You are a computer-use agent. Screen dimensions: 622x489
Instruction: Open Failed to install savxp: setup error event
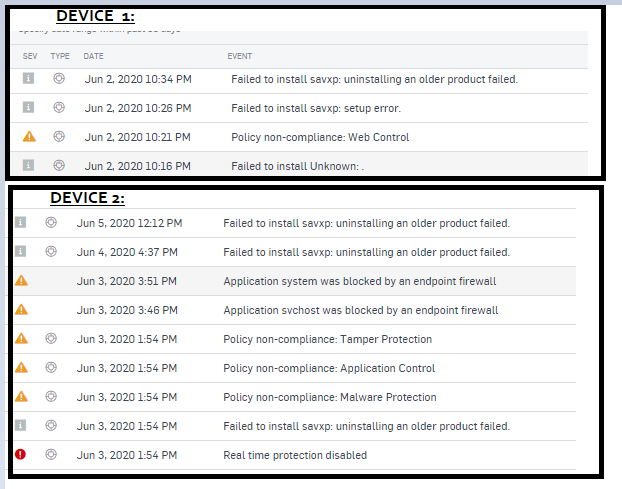[x=316, y=108]
